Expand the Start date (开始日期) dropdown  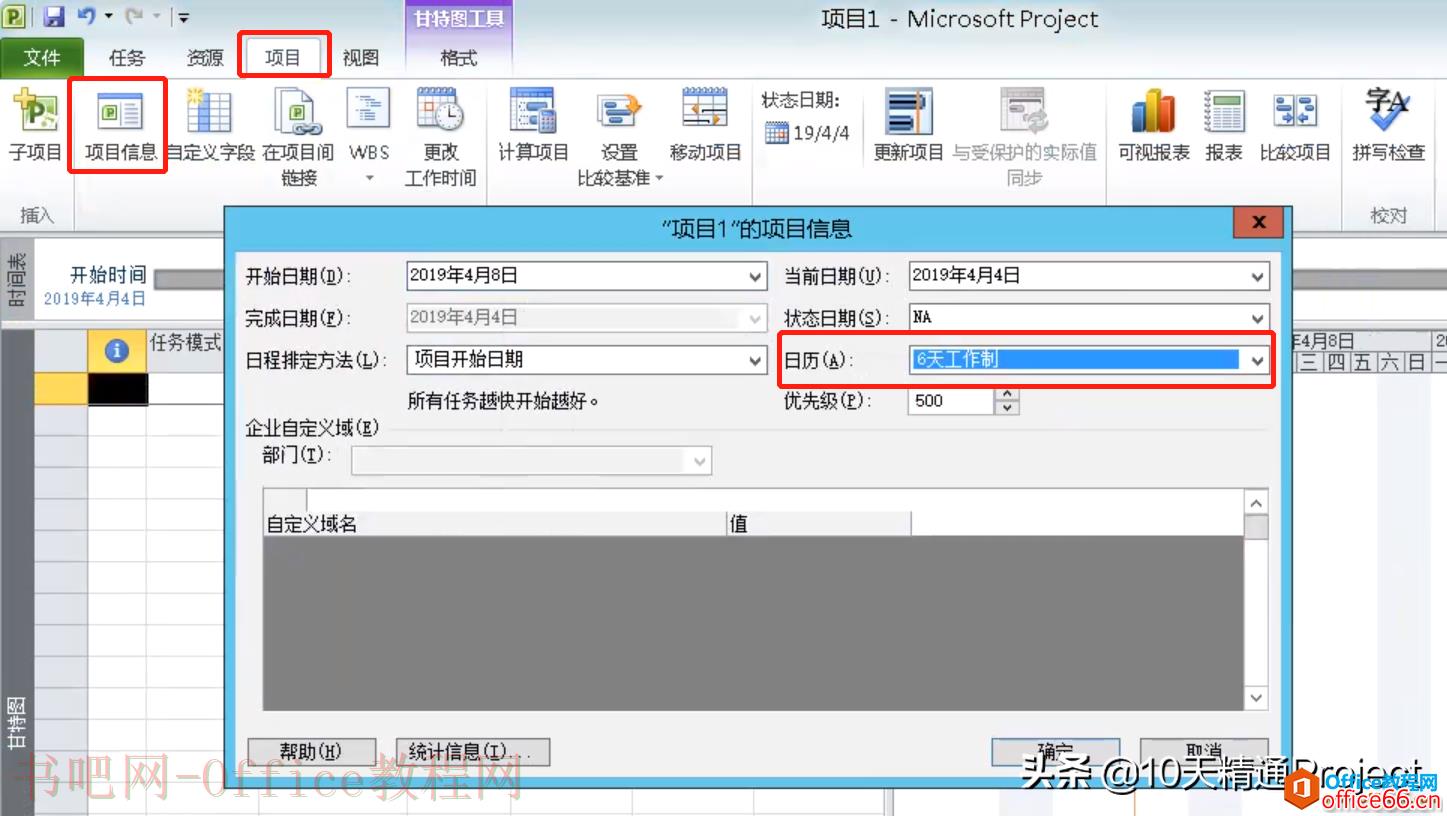pyautogui.click(x=756, y=276)
